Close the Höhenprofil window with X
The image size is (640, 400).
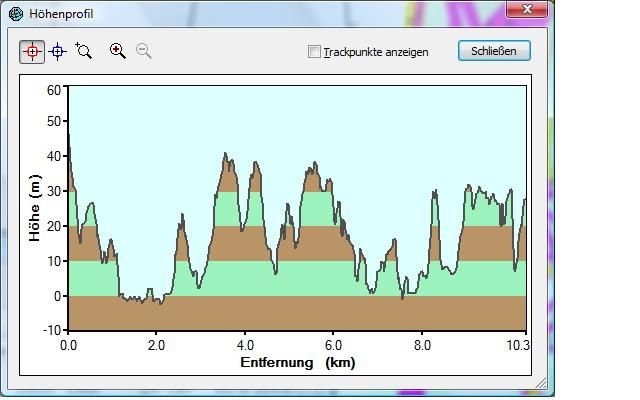527,9
